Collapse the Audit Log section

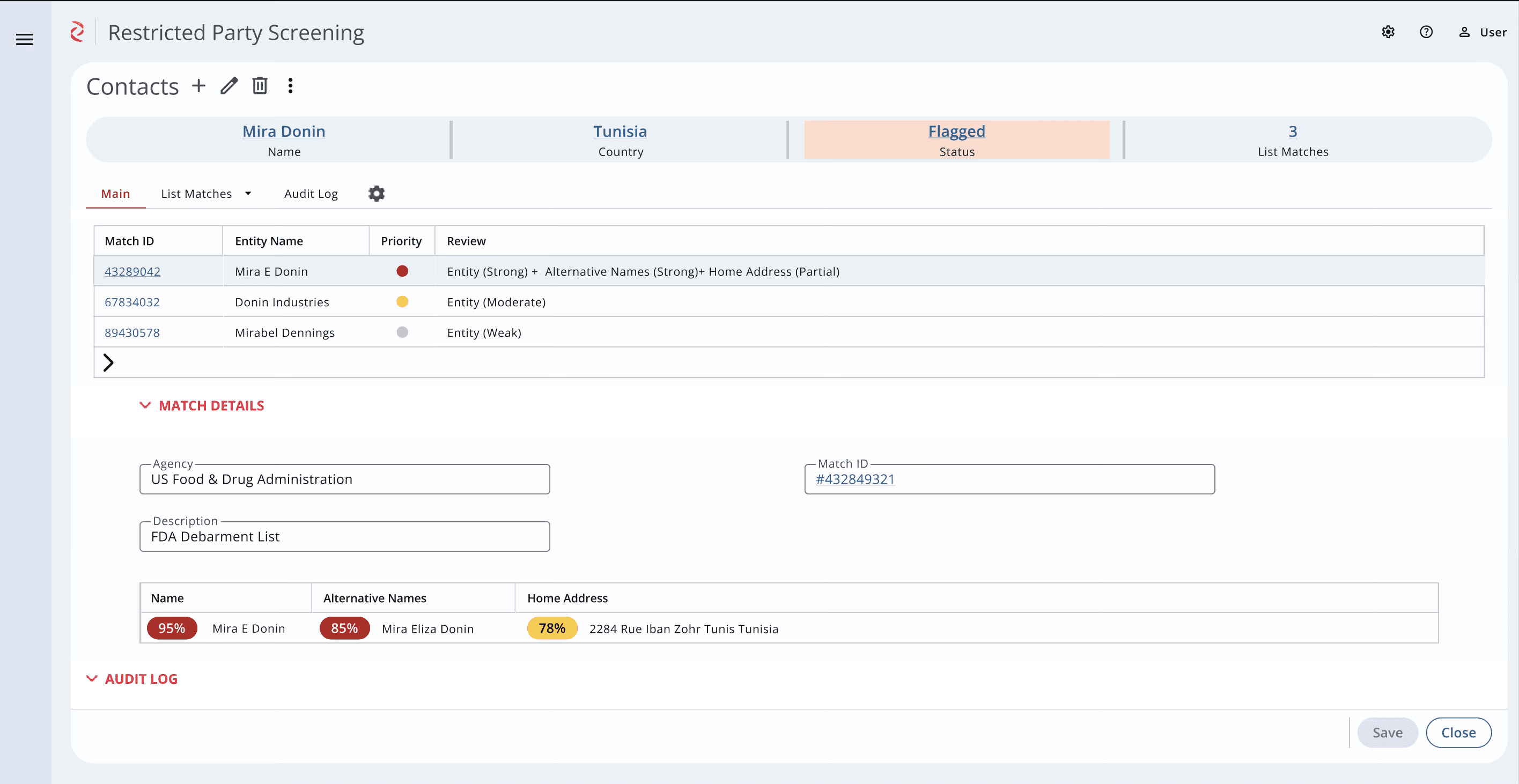(91, 678)
